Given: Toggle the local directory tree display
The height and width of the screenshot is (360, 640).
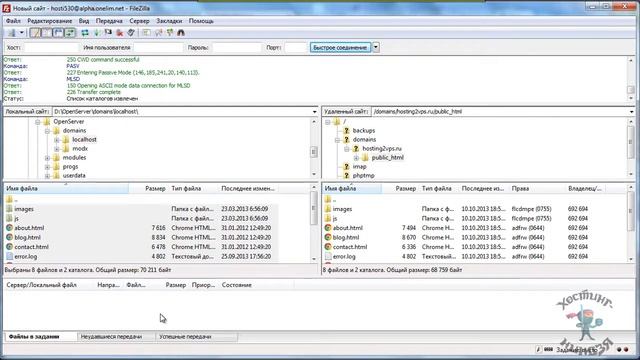Looking at the screenshot, I should [47, 33].
